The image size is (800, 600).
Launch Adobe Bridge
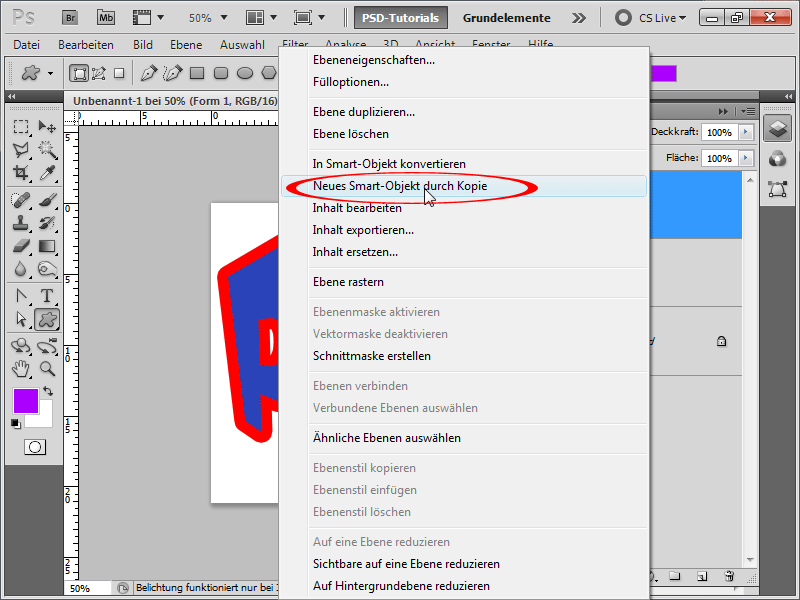(70, 18)
